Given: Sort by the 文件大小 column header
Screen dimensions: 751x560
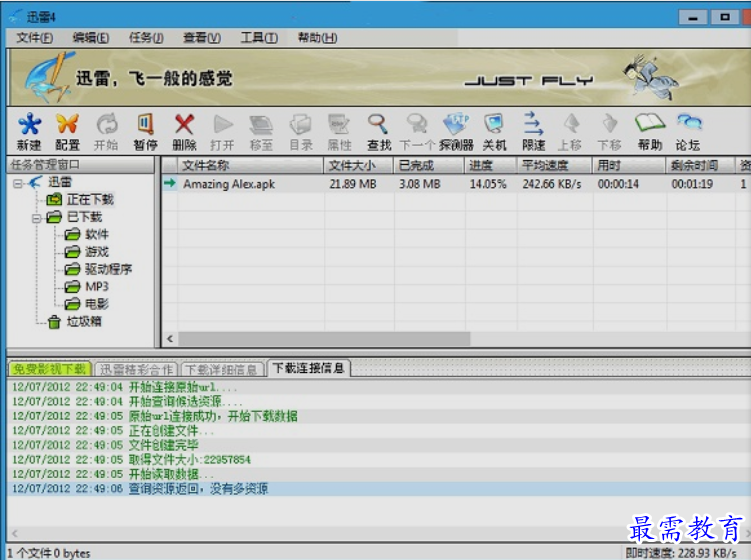Looking at the screenshot, I should click(359, 165).
